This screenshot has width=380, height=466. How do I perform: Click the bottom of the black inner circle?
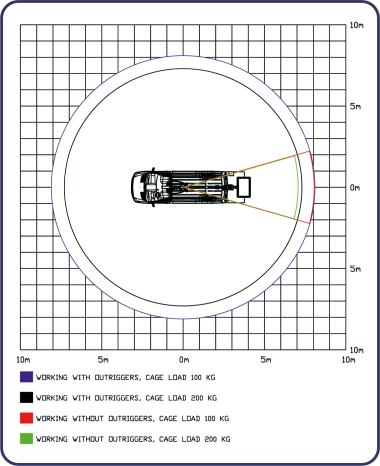pyautogui.click(x=183, y=305)
